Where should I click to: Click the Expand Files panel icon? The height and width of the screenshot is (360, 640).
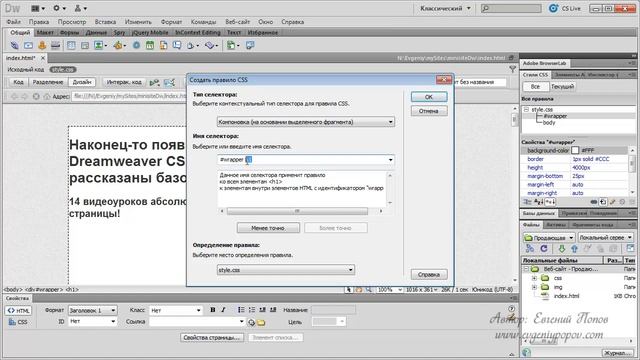pyautogui.click(x=631, y=248)
